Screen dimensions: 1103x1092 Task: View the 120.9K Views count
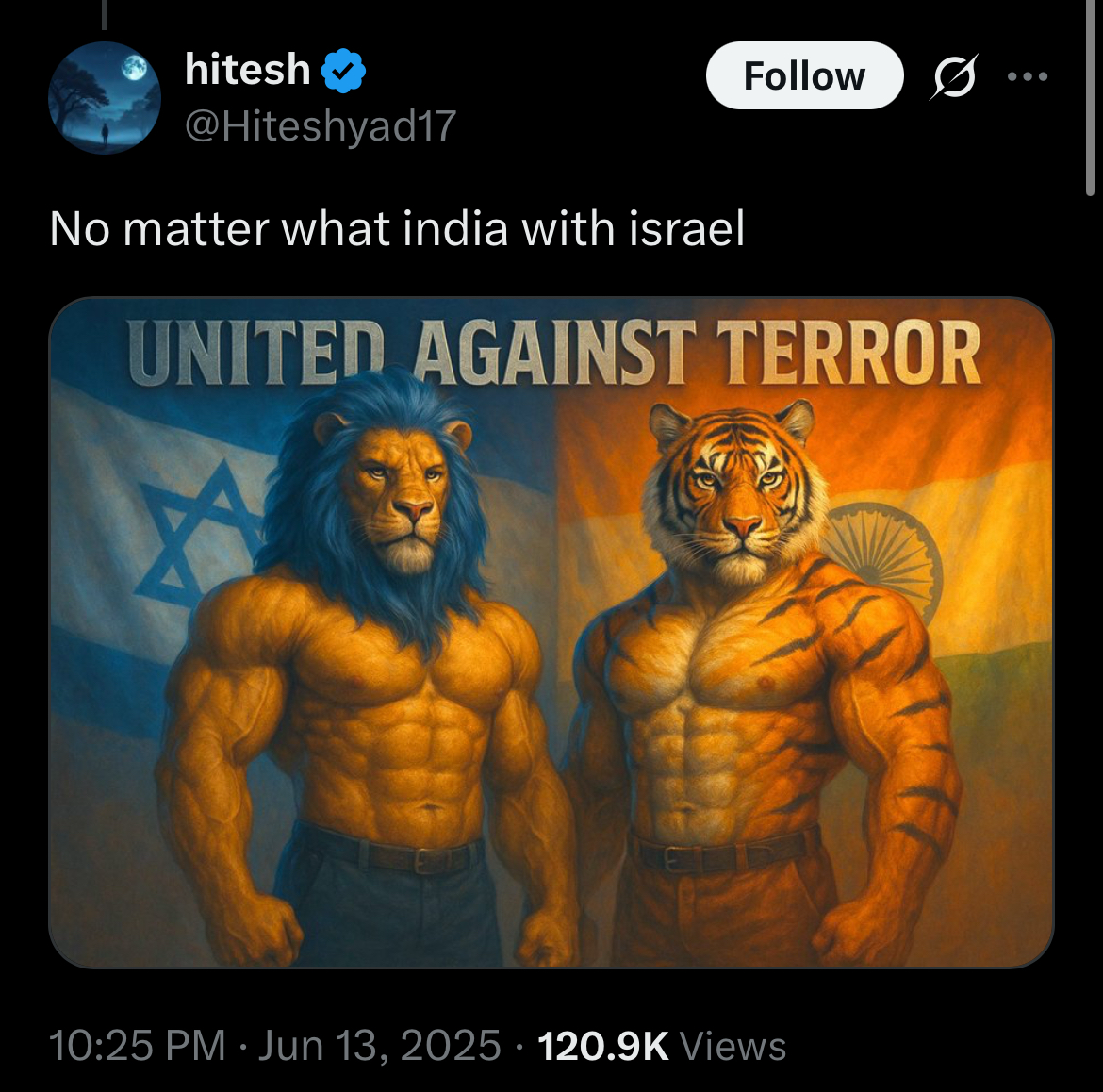coord(661,1047)
